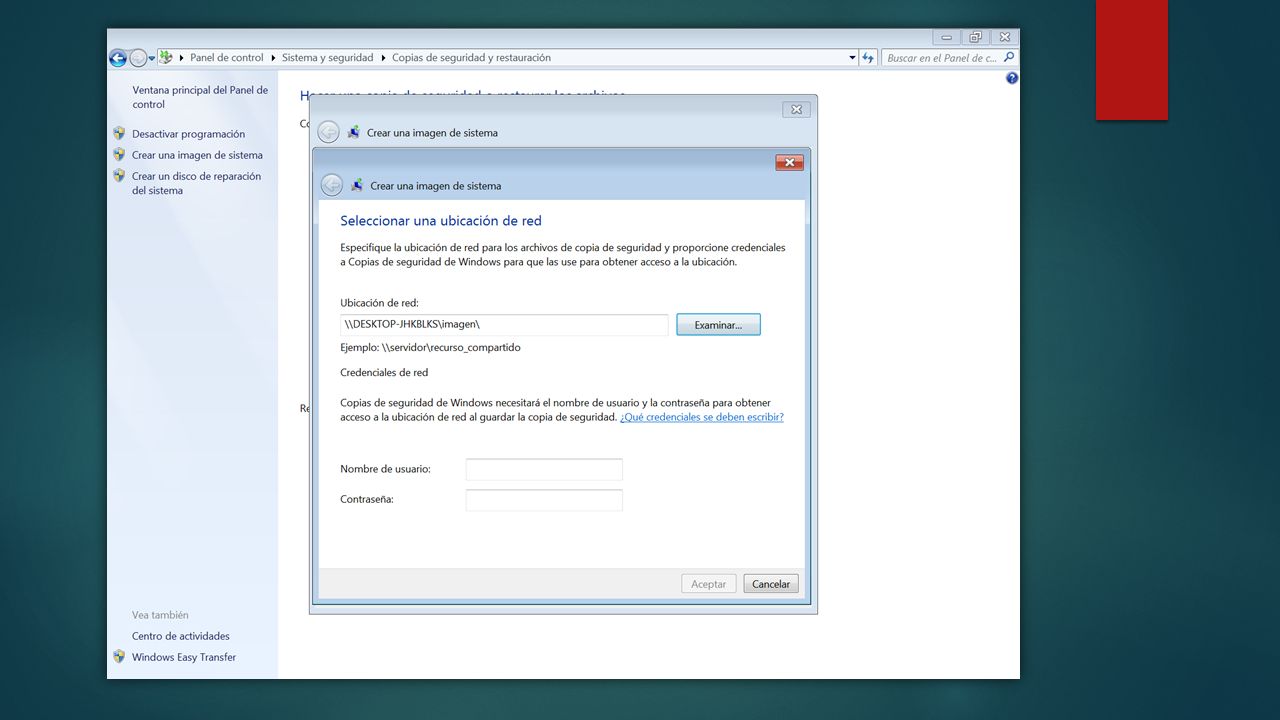
Task: Open '¿Qué credenciales se deben escribir?' link
Action: coord(702,417)
